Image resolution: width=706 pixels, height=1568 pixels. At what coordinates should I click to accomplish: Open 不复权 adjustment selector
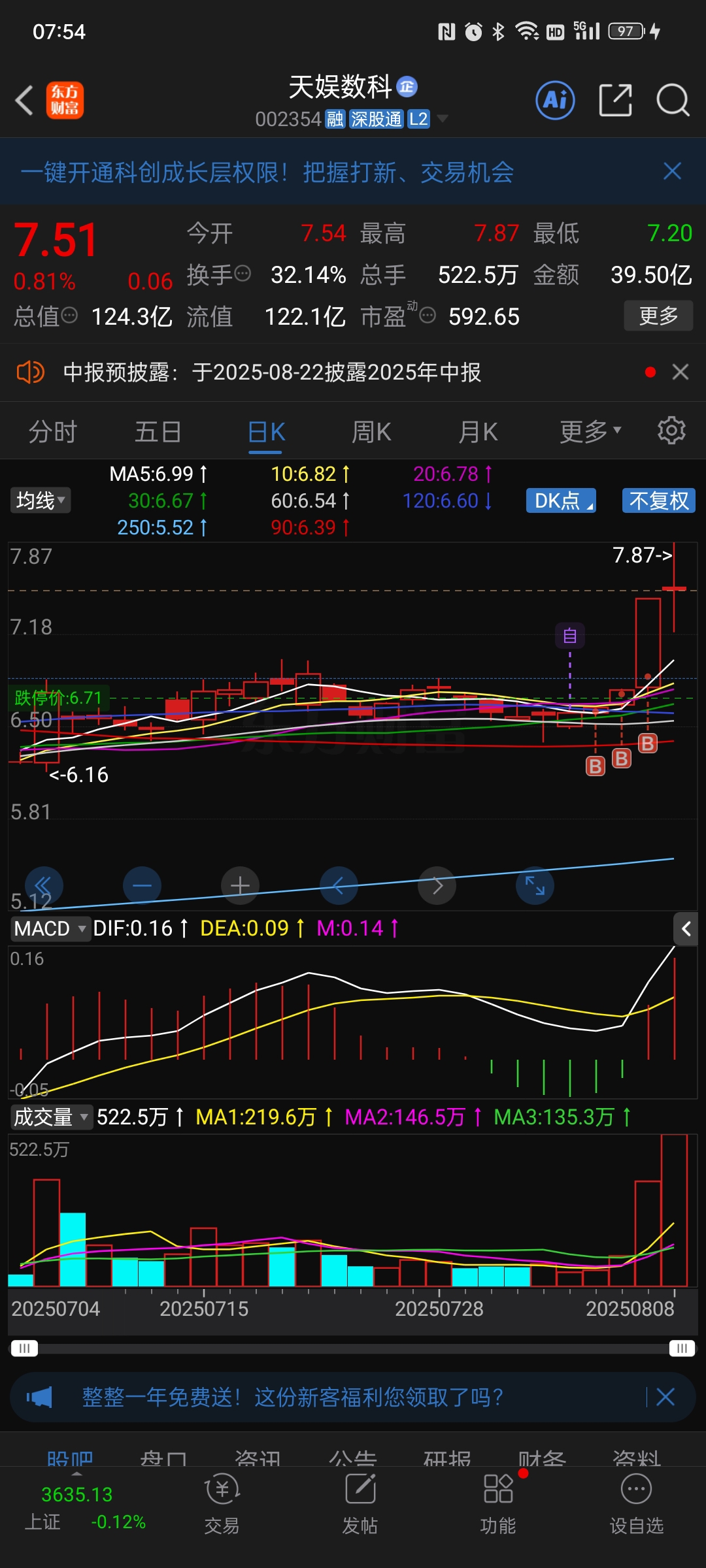[x=659, y=500]
